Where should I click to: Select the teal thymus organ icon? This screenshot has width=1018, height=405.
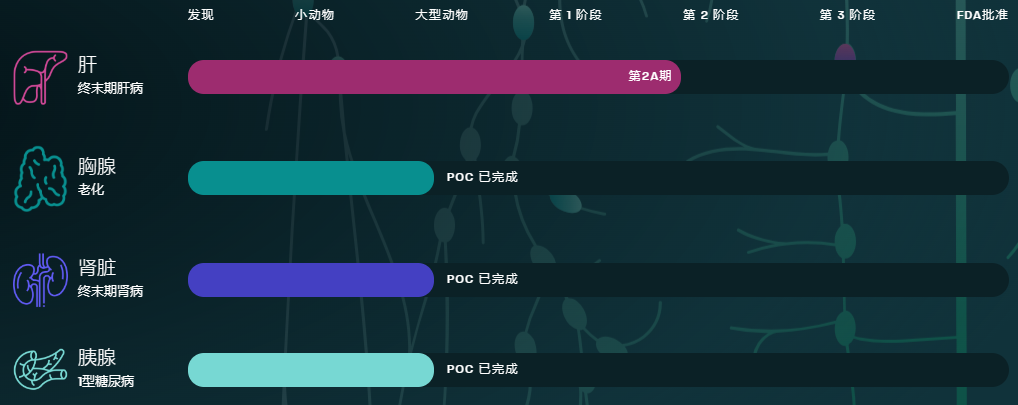(x=40, y=178)
